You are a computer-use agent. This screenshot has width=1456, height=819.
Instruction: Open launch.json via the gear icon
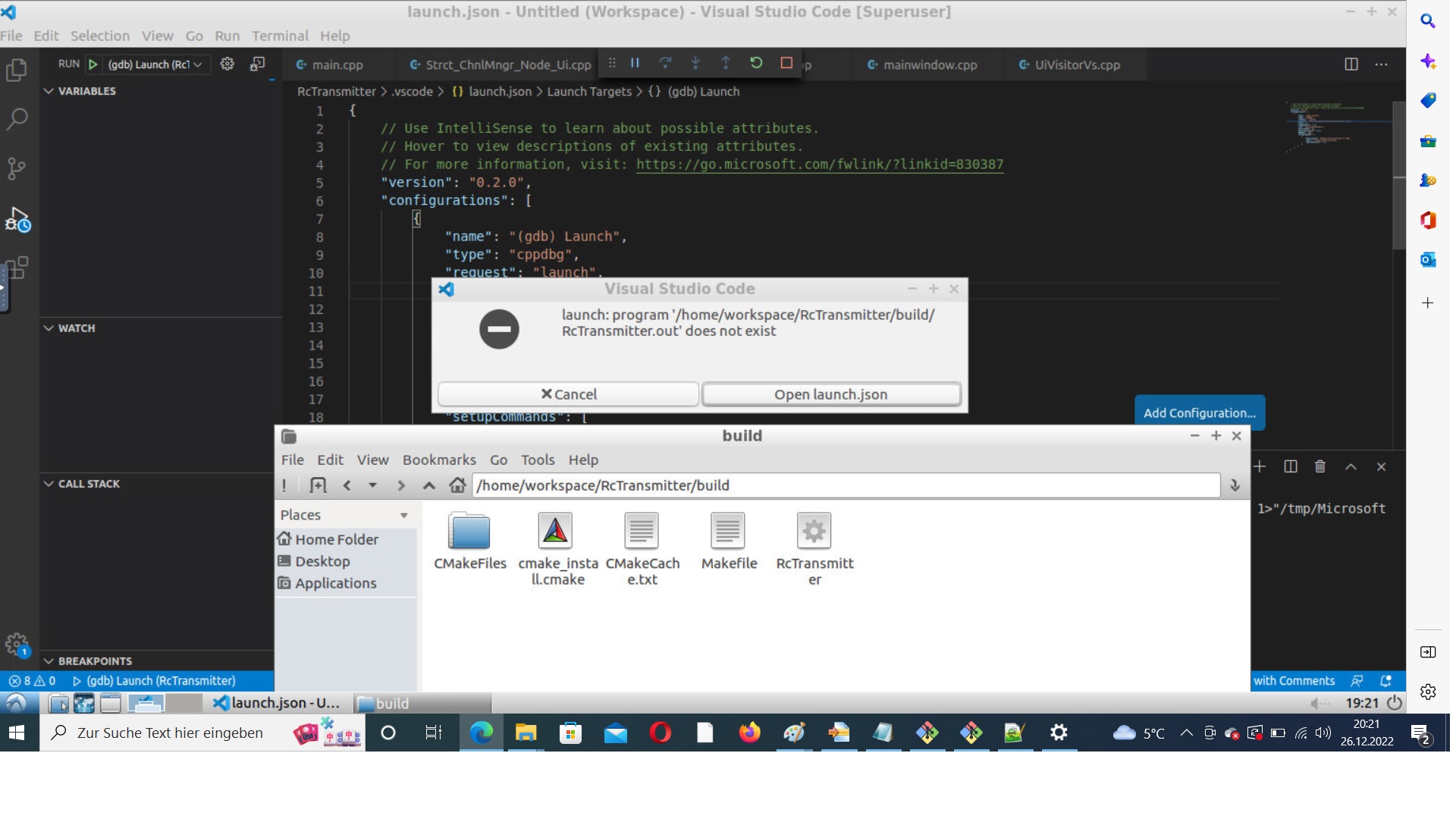[x=227, y=64]
